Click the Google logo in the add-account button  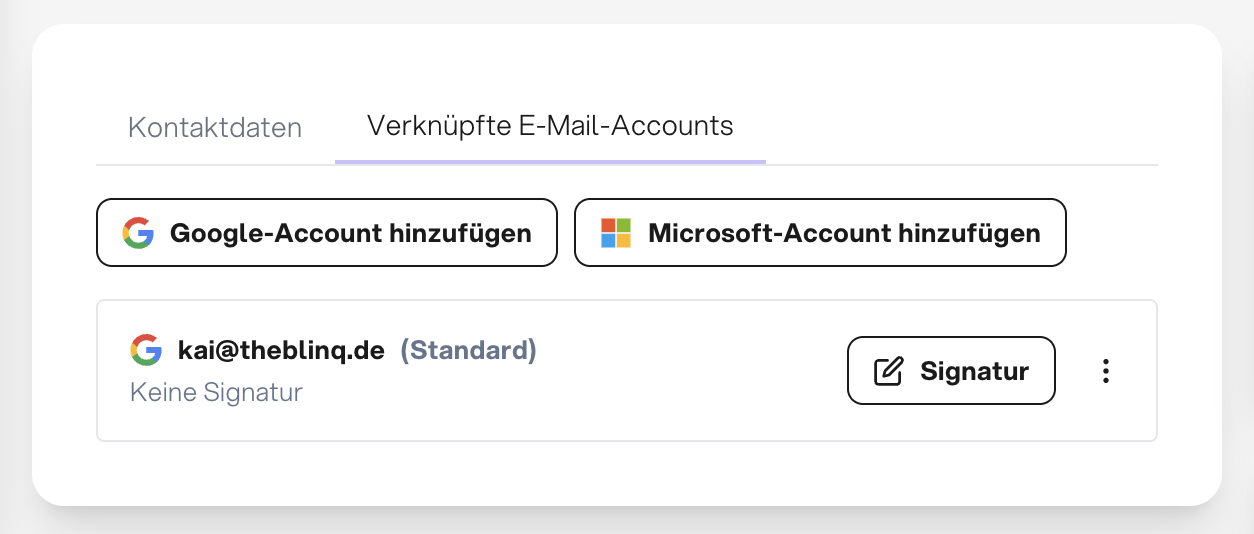point(138,233)
